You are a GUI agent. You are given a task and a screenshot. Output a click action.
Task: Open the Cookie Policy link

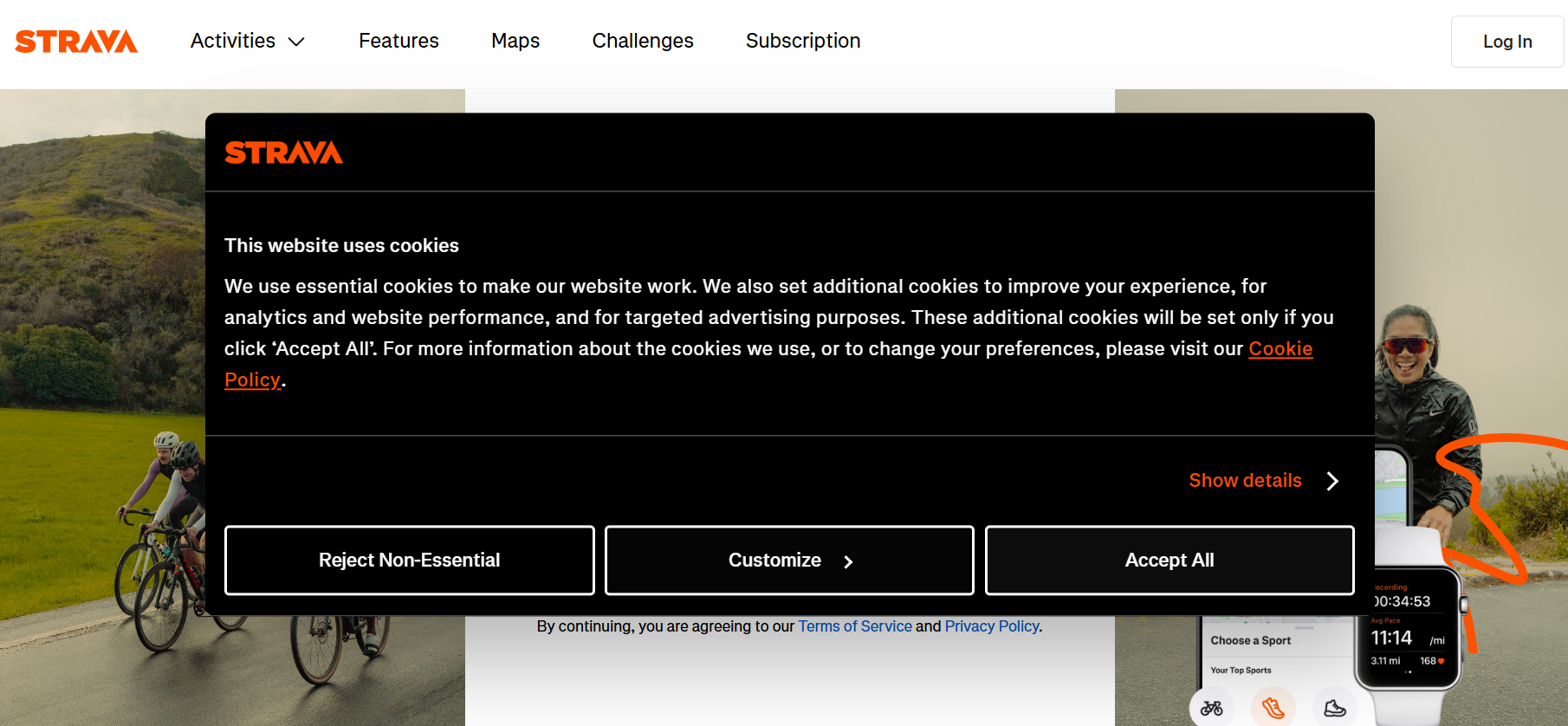pyautogui.click(x=1280, y=348)
